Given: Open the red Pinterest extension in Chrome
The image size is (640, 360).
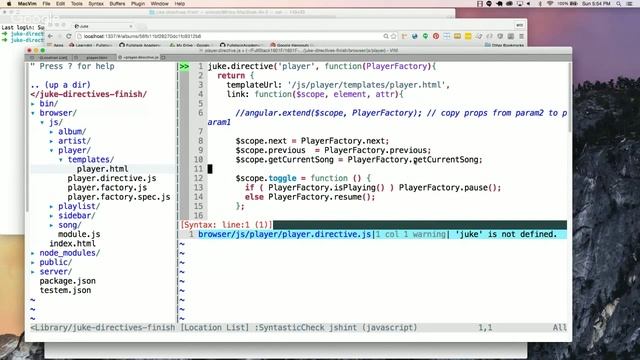Looking at the screenshot, I should click(x=436, y=36).
